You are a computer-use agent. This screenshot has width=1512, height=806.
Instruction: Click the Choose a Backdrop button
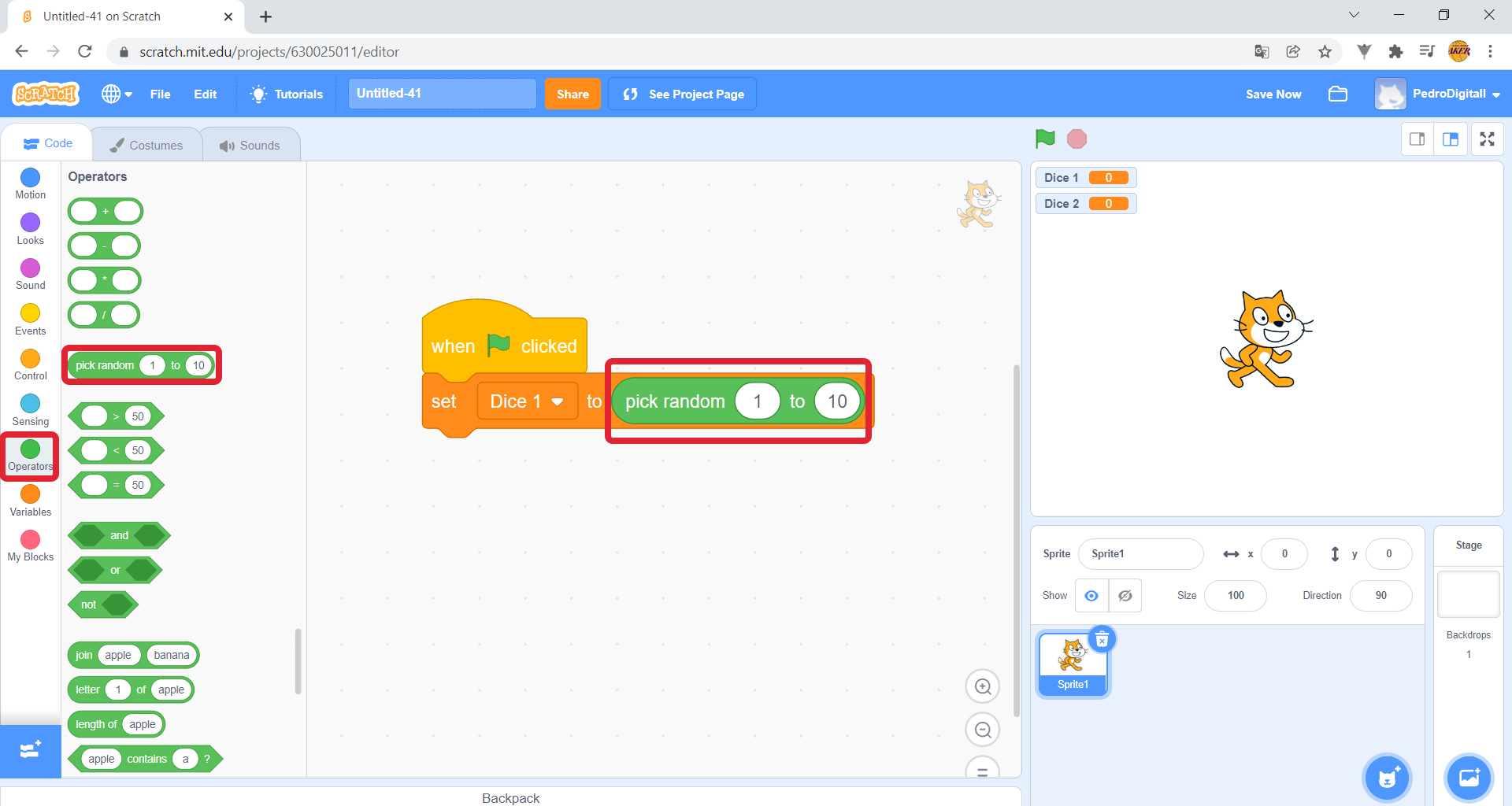[1469, 778]
